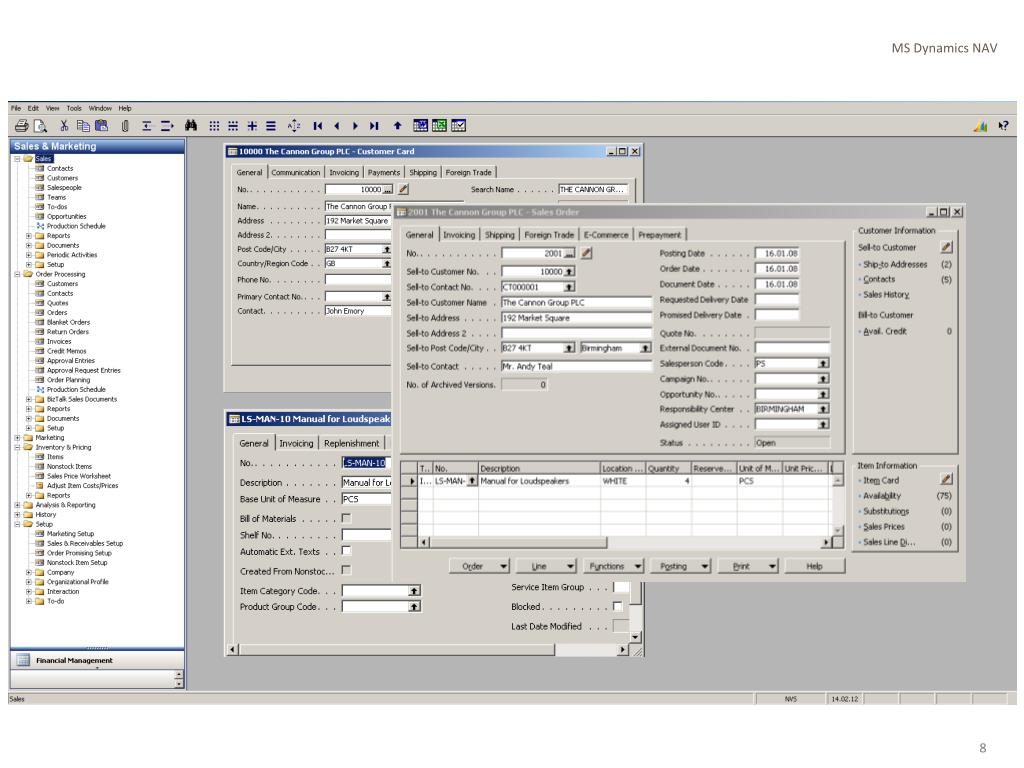1024x768 pixels.
Task: Toggle the Blocked checkbox
Action: [617, 606]
